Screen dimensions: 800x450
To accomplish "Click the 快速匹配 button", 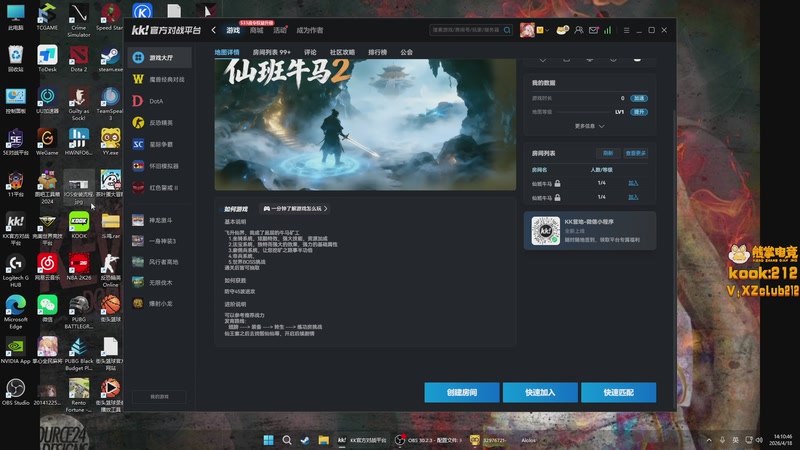I will (x=618, y=392).
